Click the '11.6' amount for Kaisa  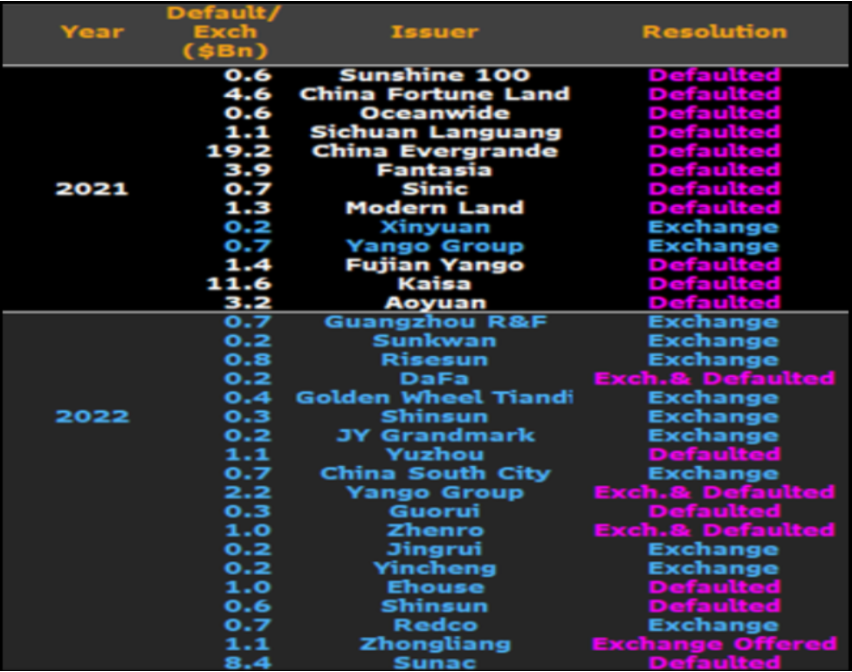click(x=239, y=284)
